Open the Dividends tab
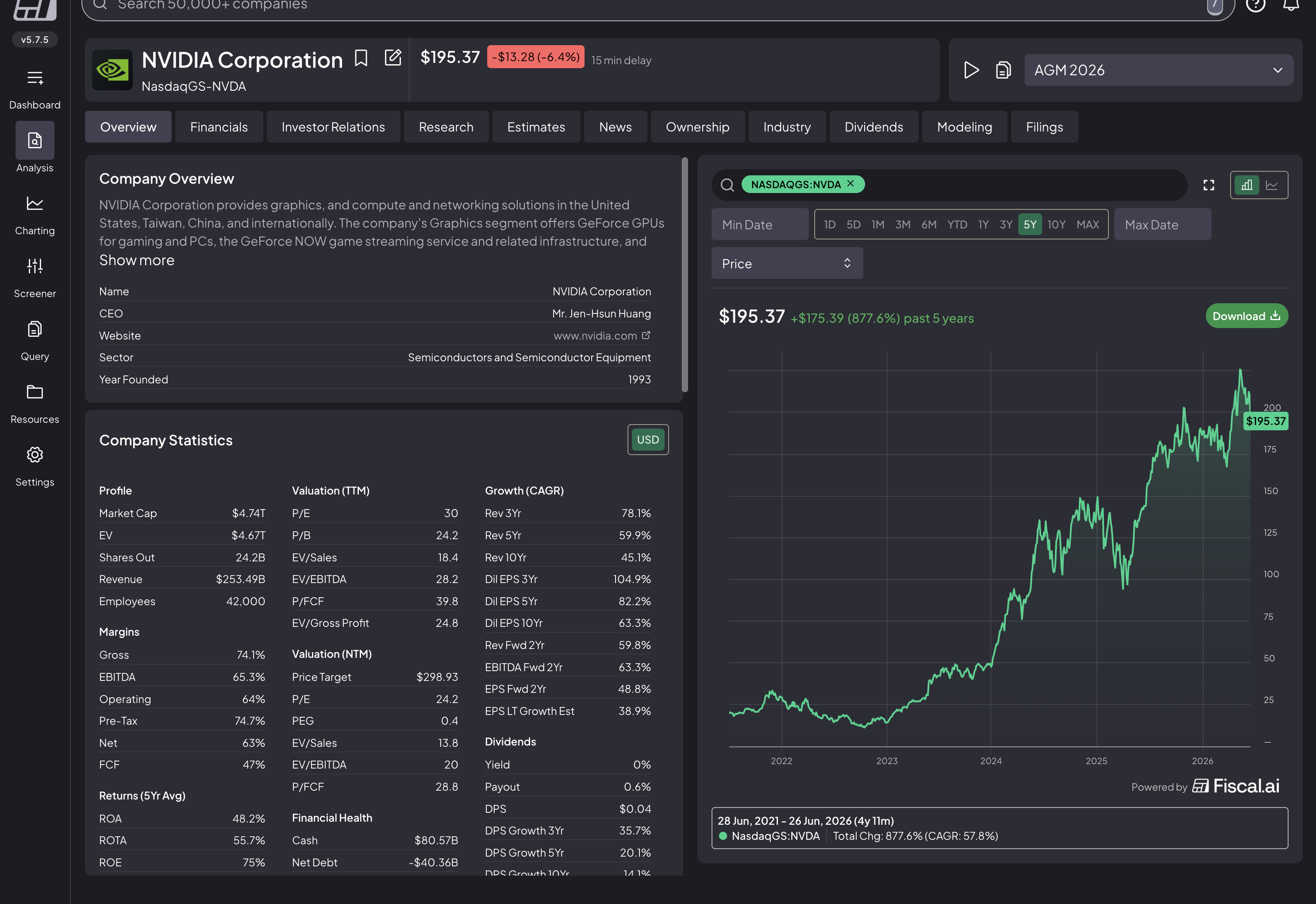The image size is (1316, 904). tap(874, 127)
